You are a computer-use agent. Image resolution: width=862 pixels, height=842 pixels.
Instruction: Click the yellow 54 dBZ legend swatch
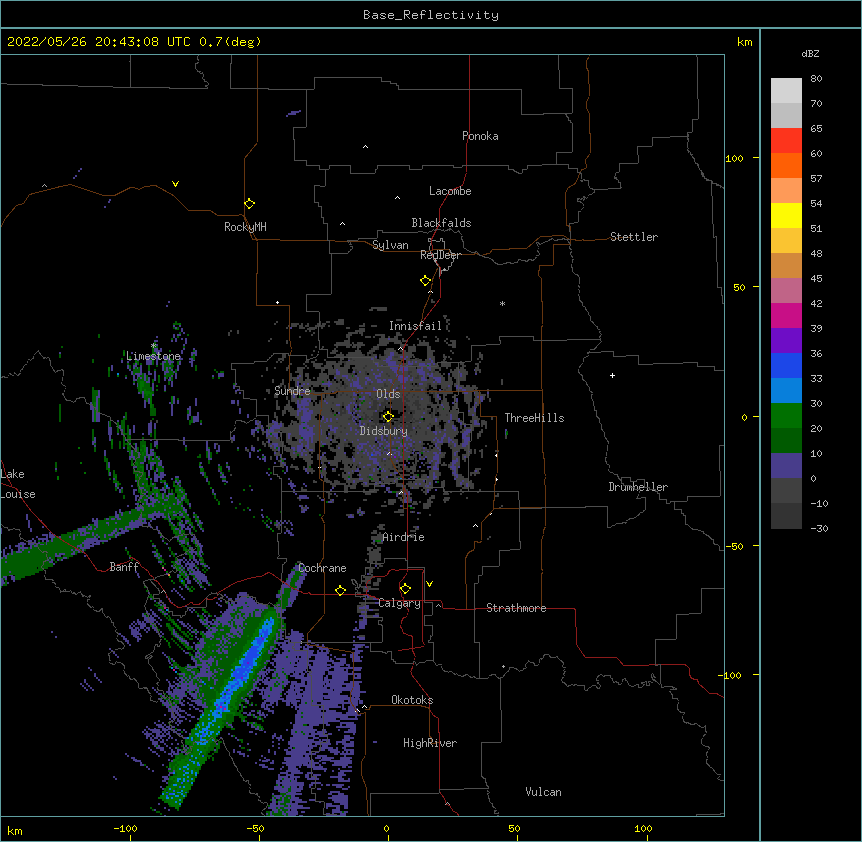(786, 216)
